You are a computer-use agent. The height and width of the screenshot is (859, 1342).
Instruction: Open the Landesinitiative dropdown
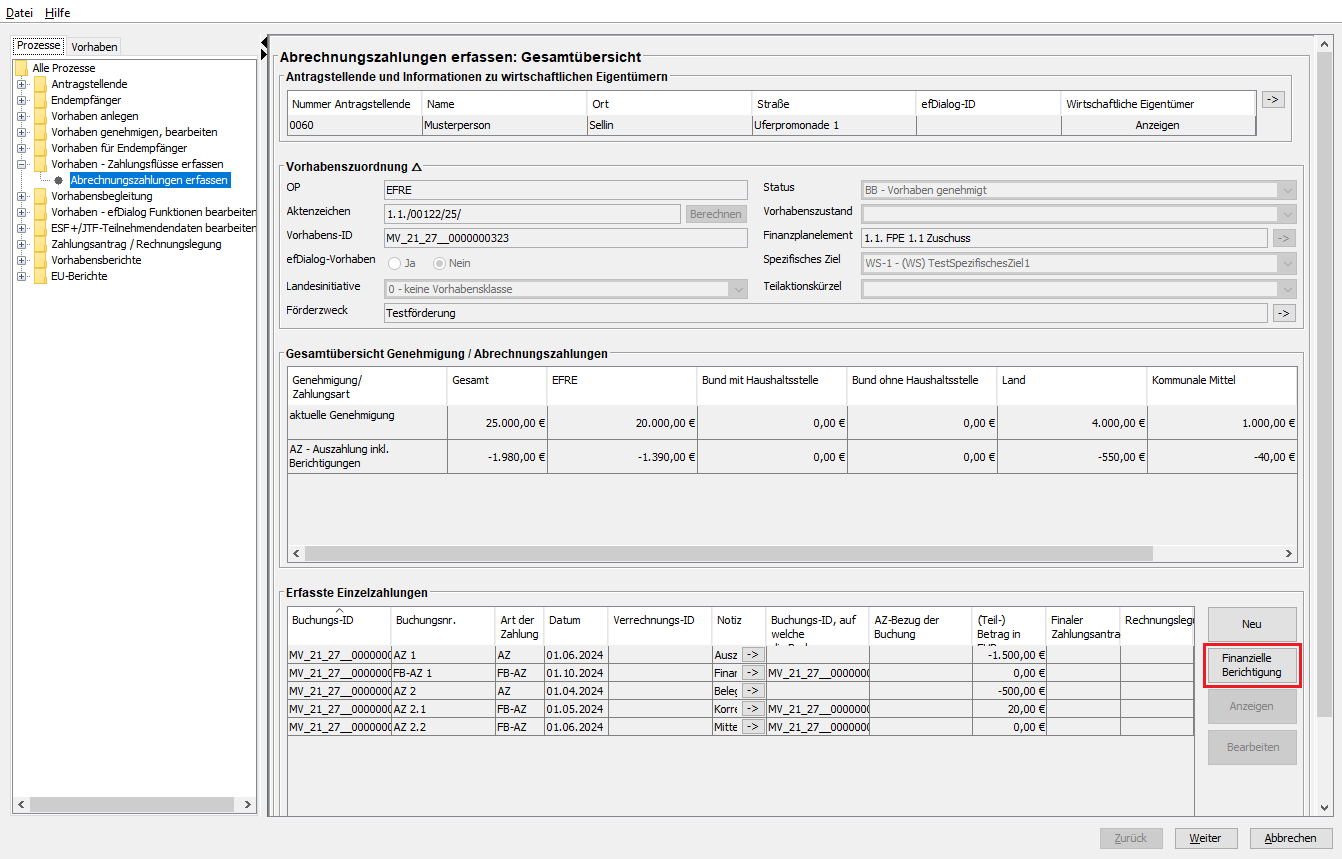(738, 289)
